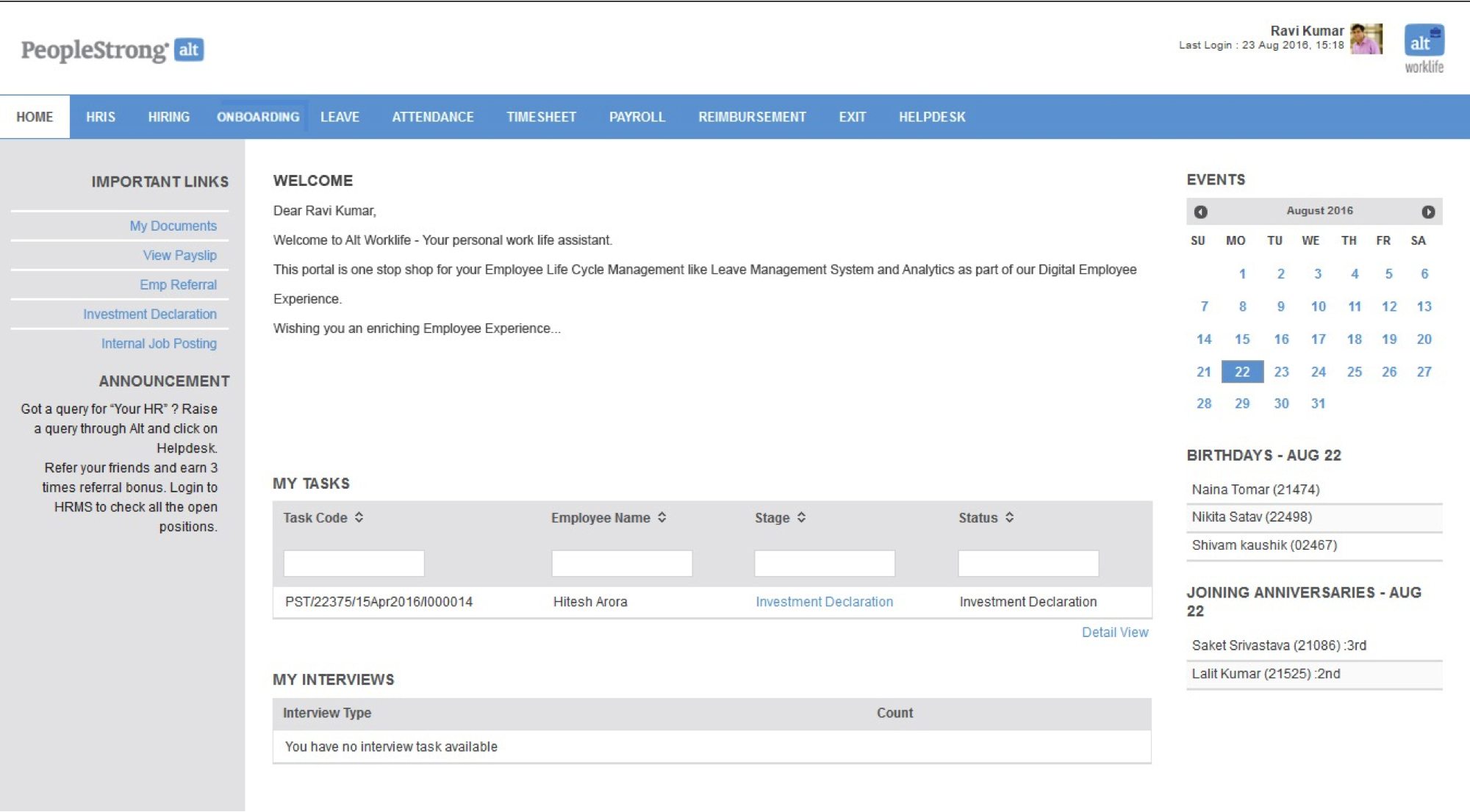This screenshot has height=812, width=1470.
Task: Click the next month arrow in the calendar
Action: tap(1427, 212)
